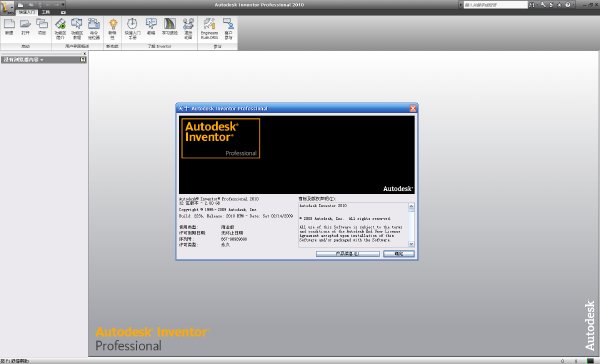Screen dimensions: 600x364
Task: Click the Favorites star icon in title bar
Action: 559,5
